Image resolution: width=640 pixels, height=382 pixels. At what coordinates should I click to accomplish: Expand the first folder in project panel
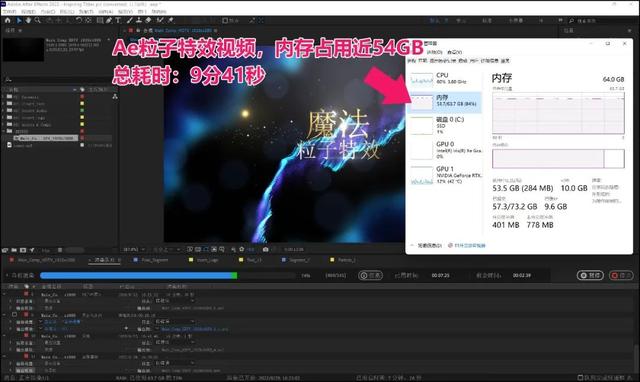point(4,97)
